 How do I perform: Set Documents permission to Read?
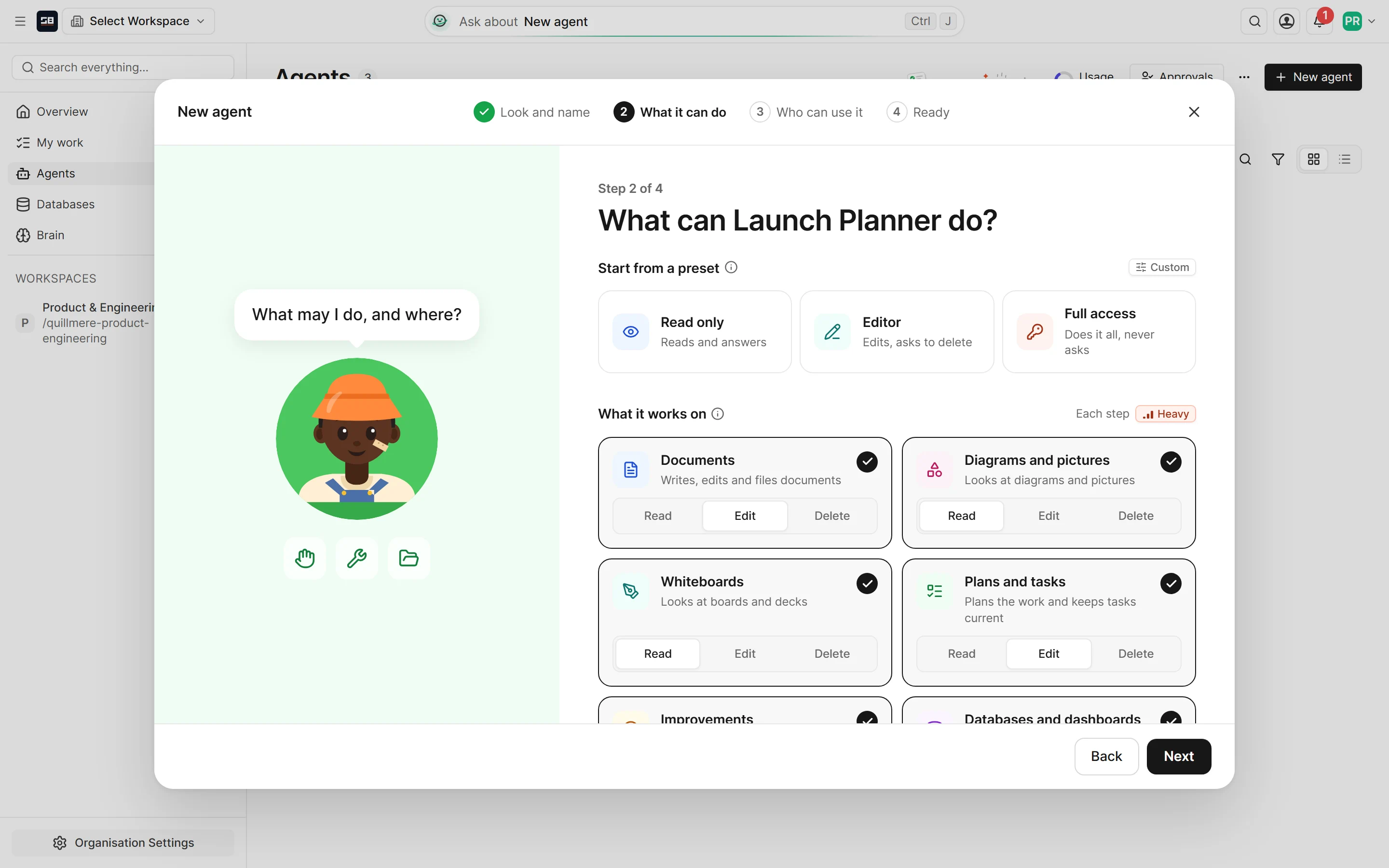tap(658, 515)
